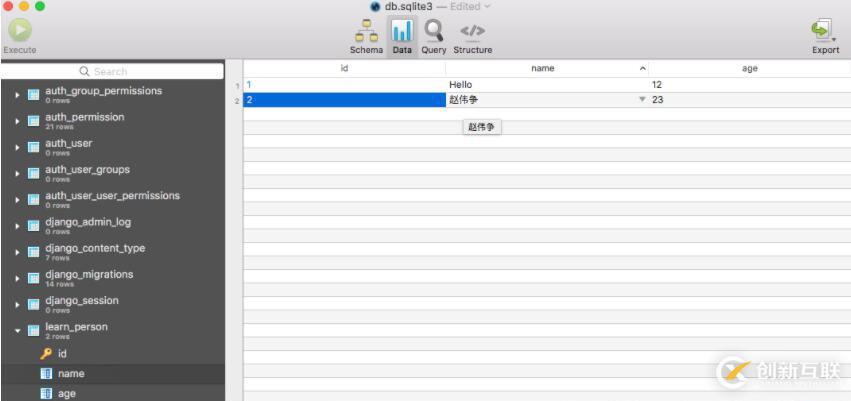851x401 pixels.
Task: Expand the auth_user_groups table
Action: pyautogui.click(x=17, y=174)
